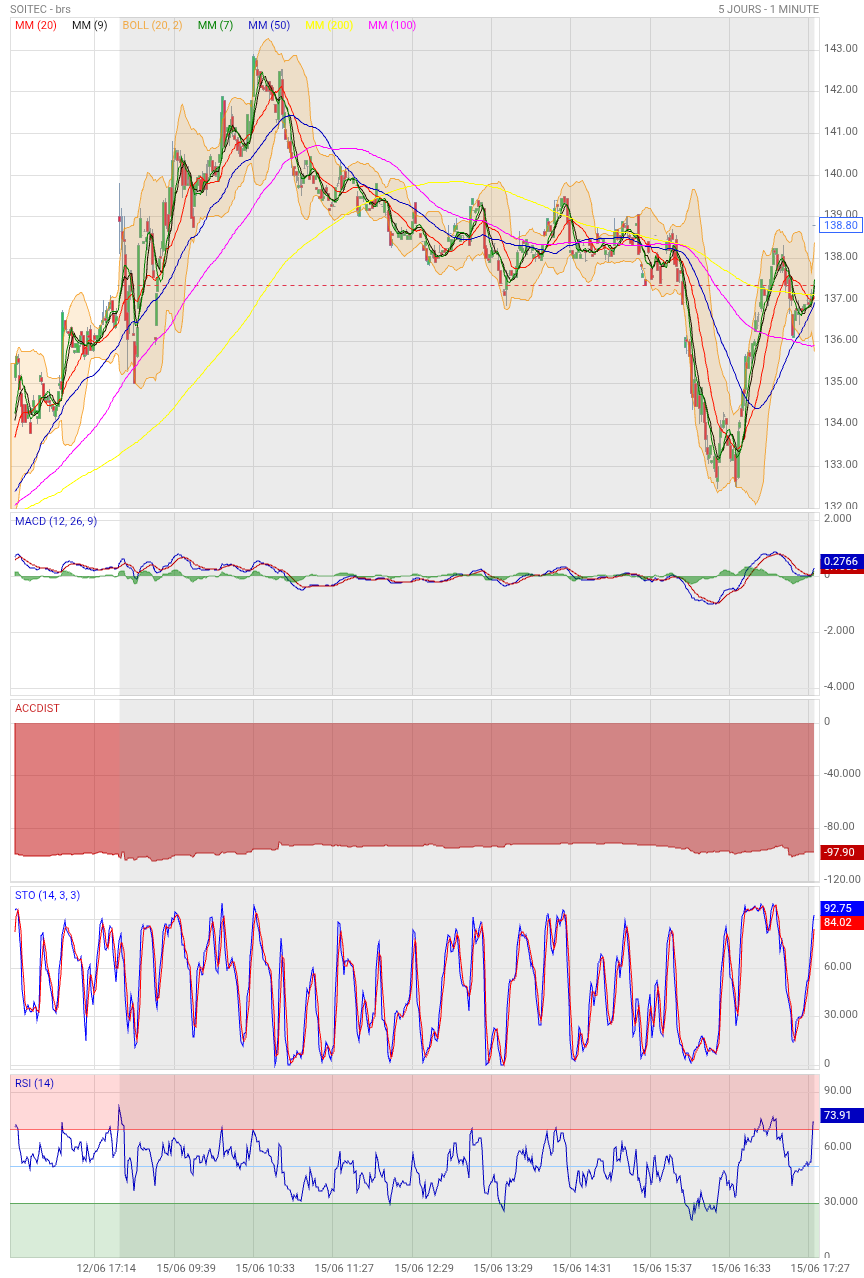
Task: Click the 15/06 09:39 time axis label
Action: pyautogui.click(x=185, y=1268)
